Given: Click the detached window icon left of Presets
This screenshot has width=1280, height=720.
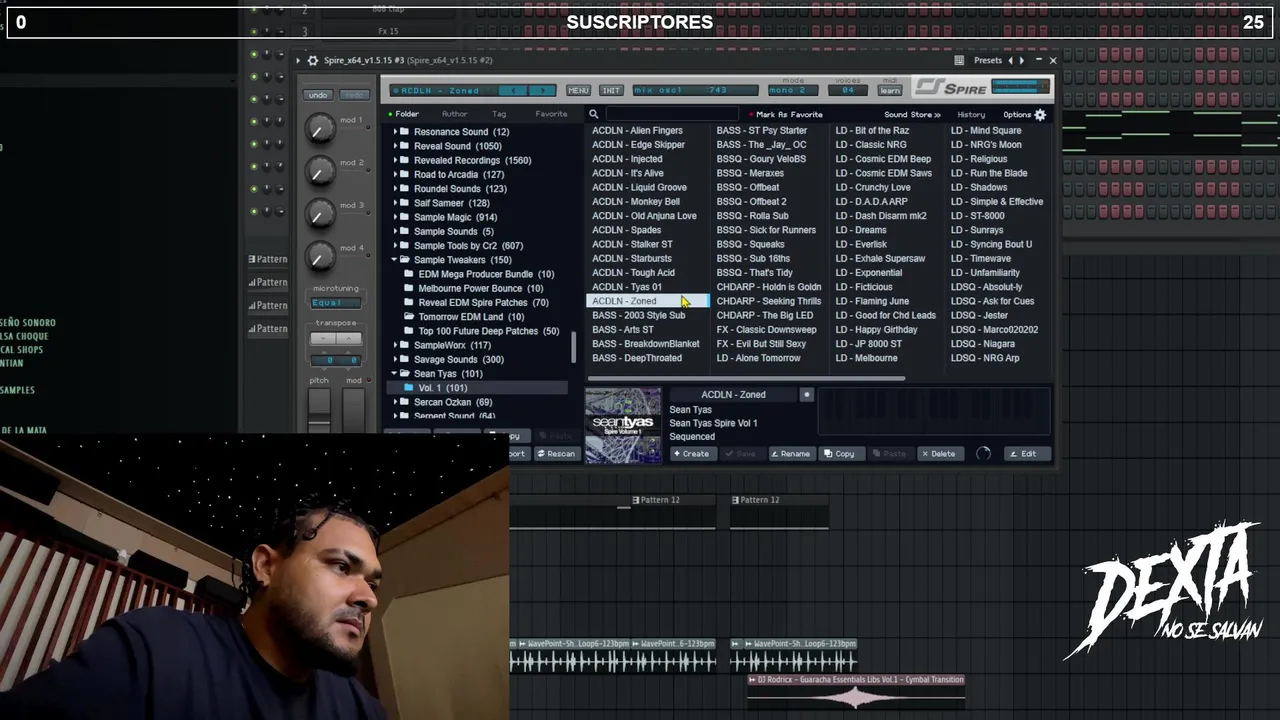Looking at the screenshot, I should [959, 61].
